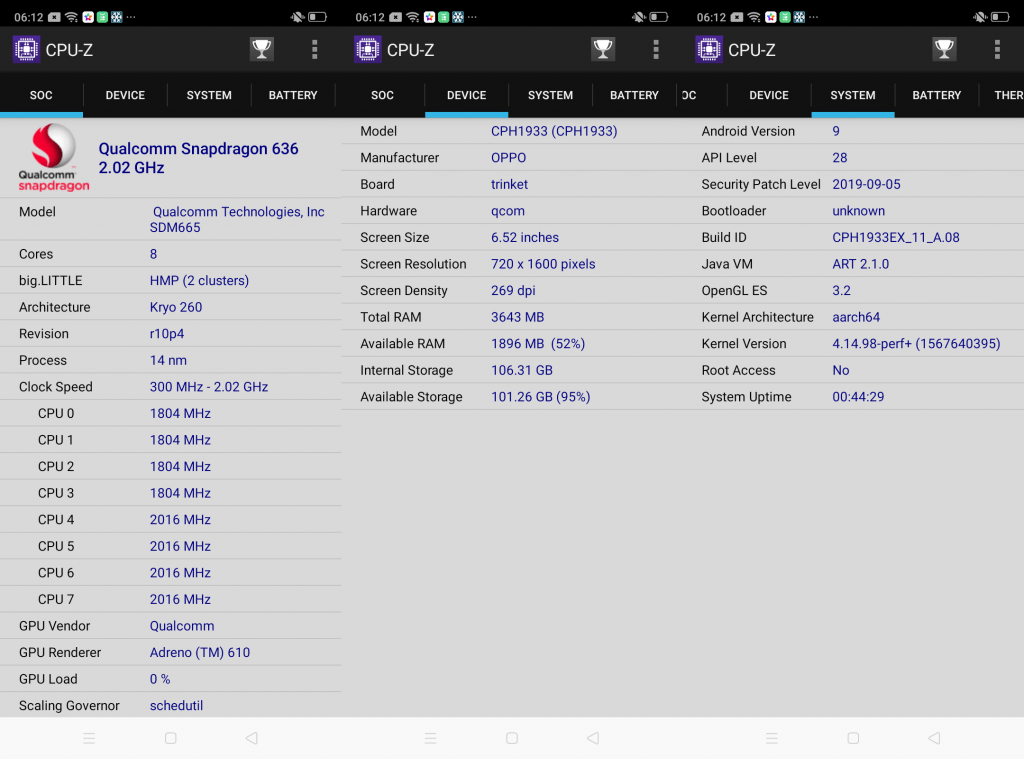Tap the CPU-Z app logo in the middle screen

(368, 50)
